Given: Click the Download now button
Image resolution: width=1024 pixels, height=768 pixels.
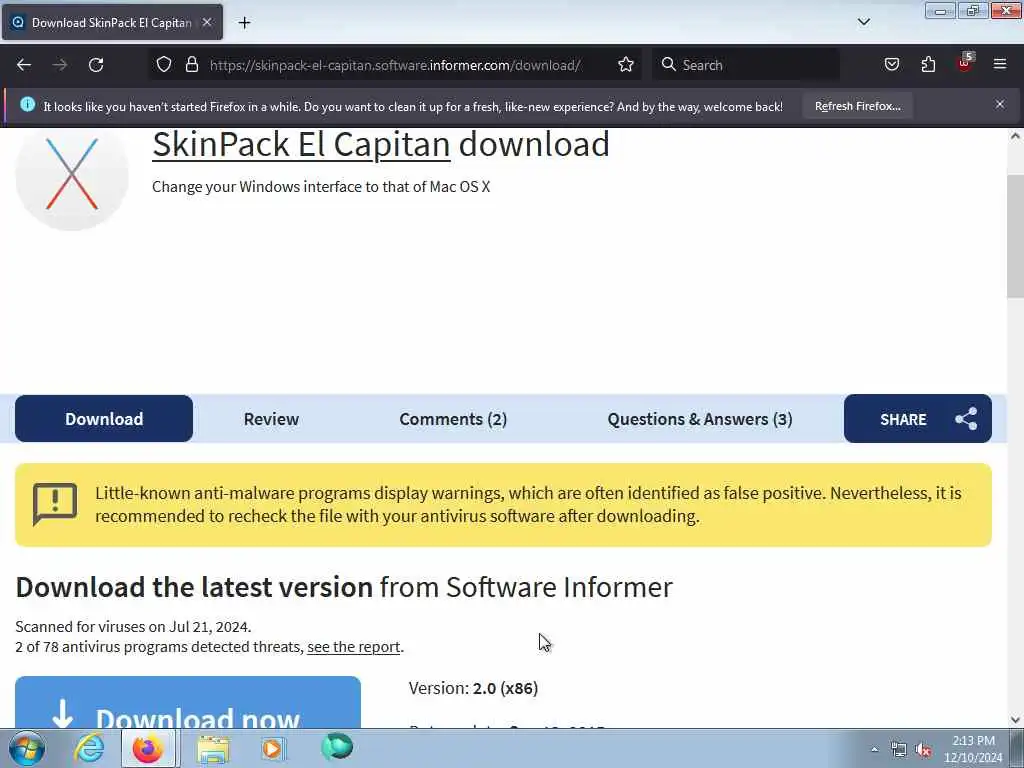Looking at the screenshot, I should (188, 703).
